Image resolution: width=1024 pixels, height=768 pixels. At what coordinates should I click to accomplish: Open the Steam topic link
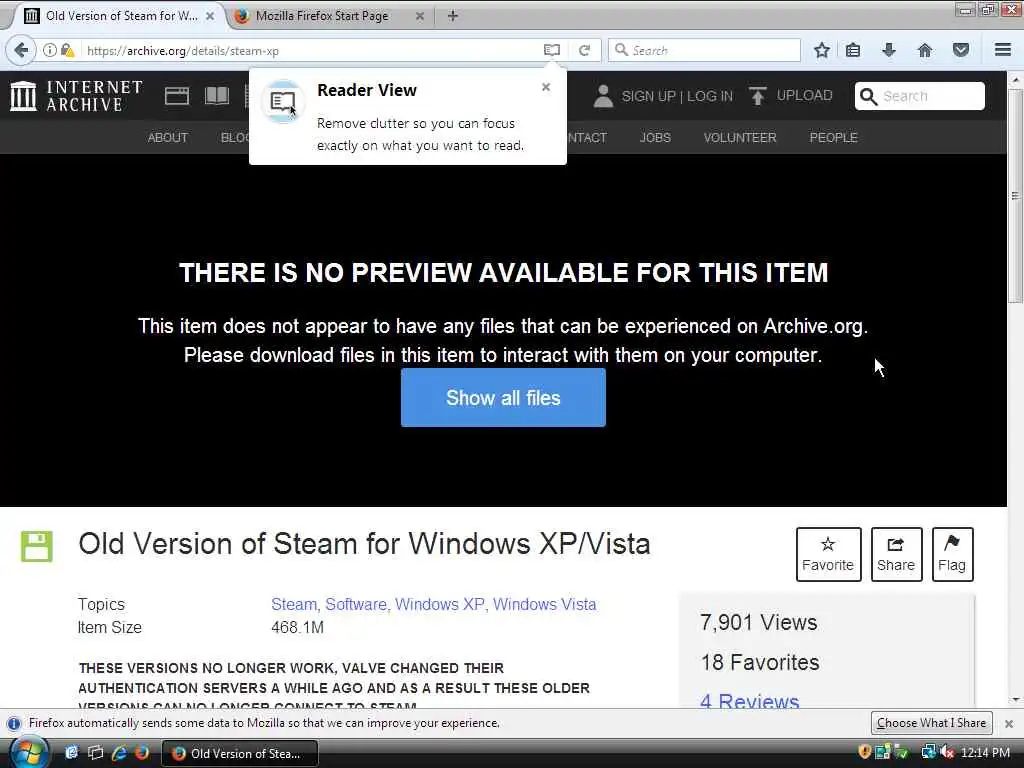click(x=294, y=605)
